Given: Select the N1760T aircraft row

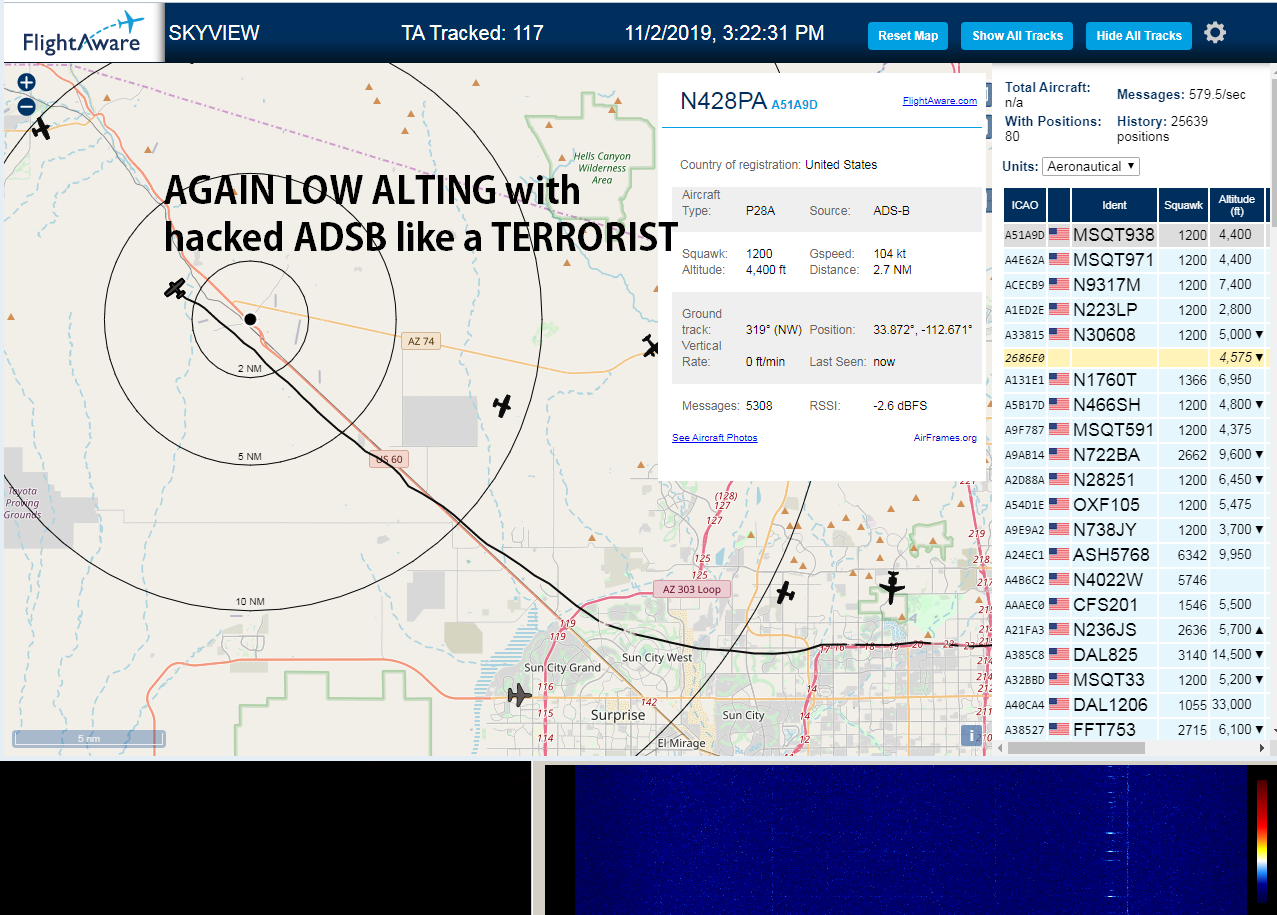Looking at the screenshot, I should point(1136,380).
